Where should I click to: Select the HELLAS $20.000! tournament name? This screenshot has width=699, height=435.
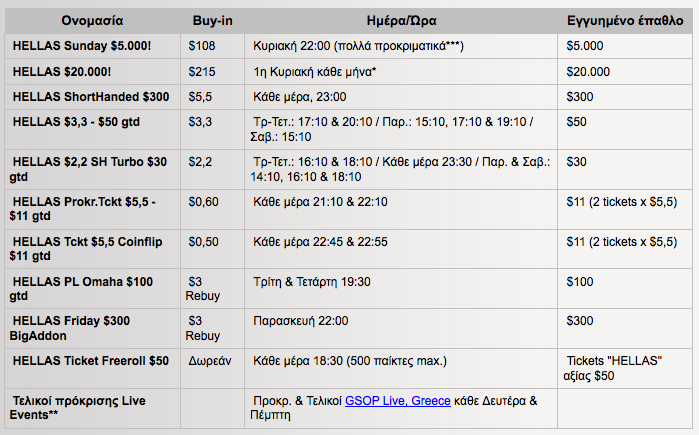tap(64, 72)
